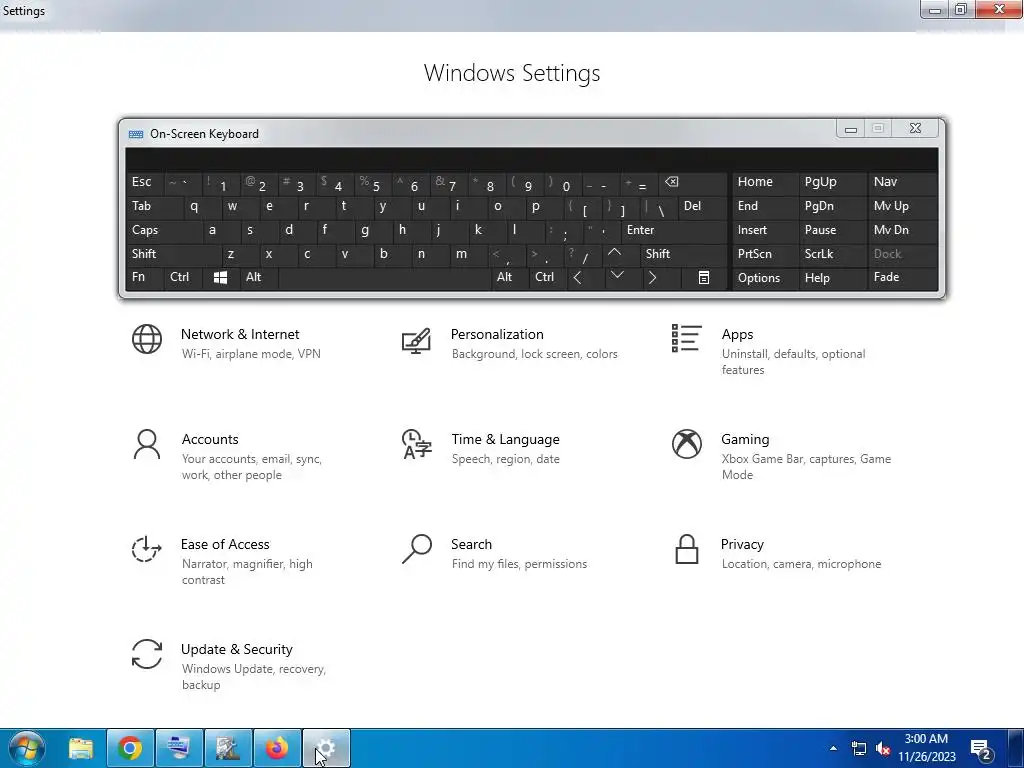Viewport: 1024px width, 768px height.
Task: Show hidden tray icons arrow
Action: [x=833, y=748]
